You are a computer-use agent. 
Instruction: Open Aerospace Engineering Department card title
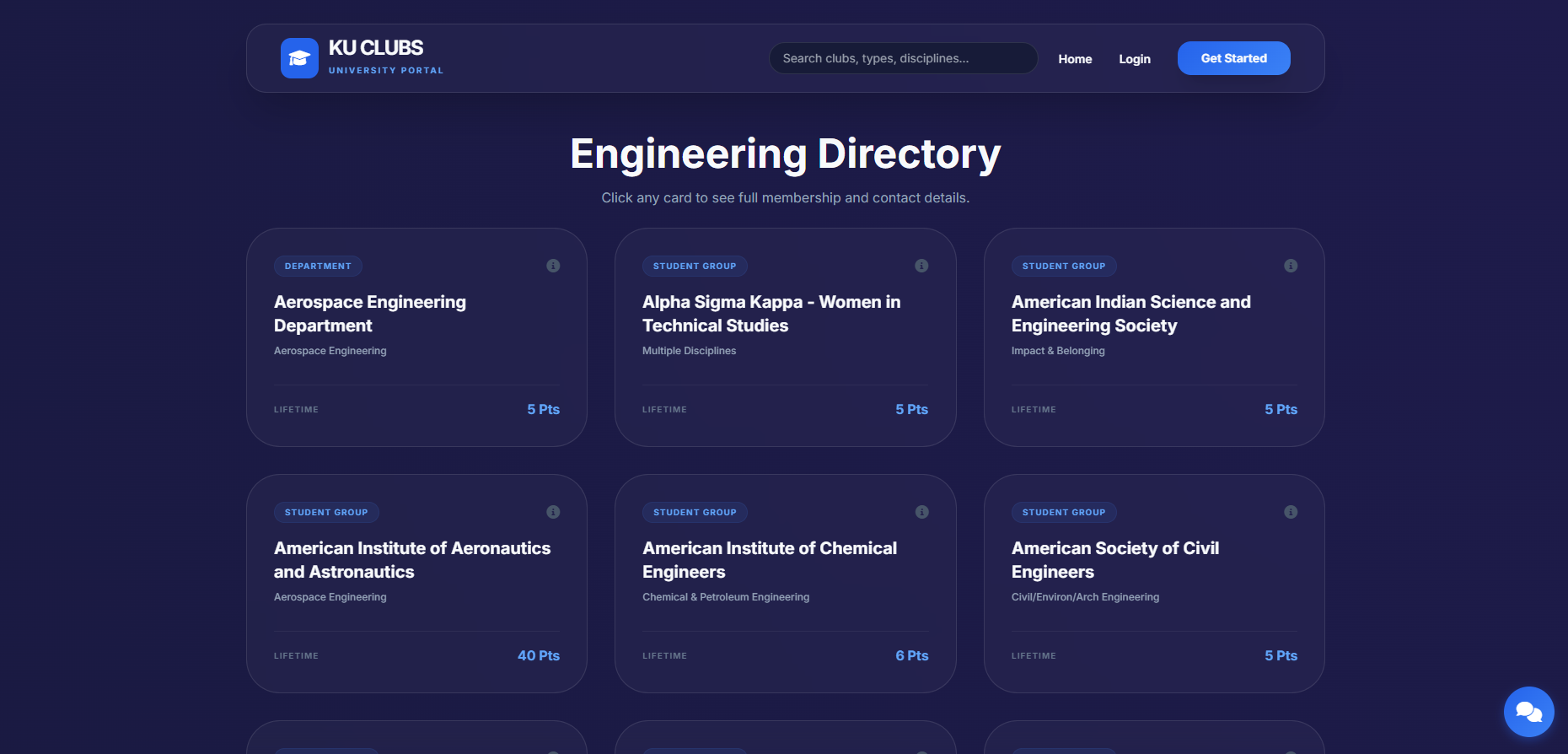point(370,314)
